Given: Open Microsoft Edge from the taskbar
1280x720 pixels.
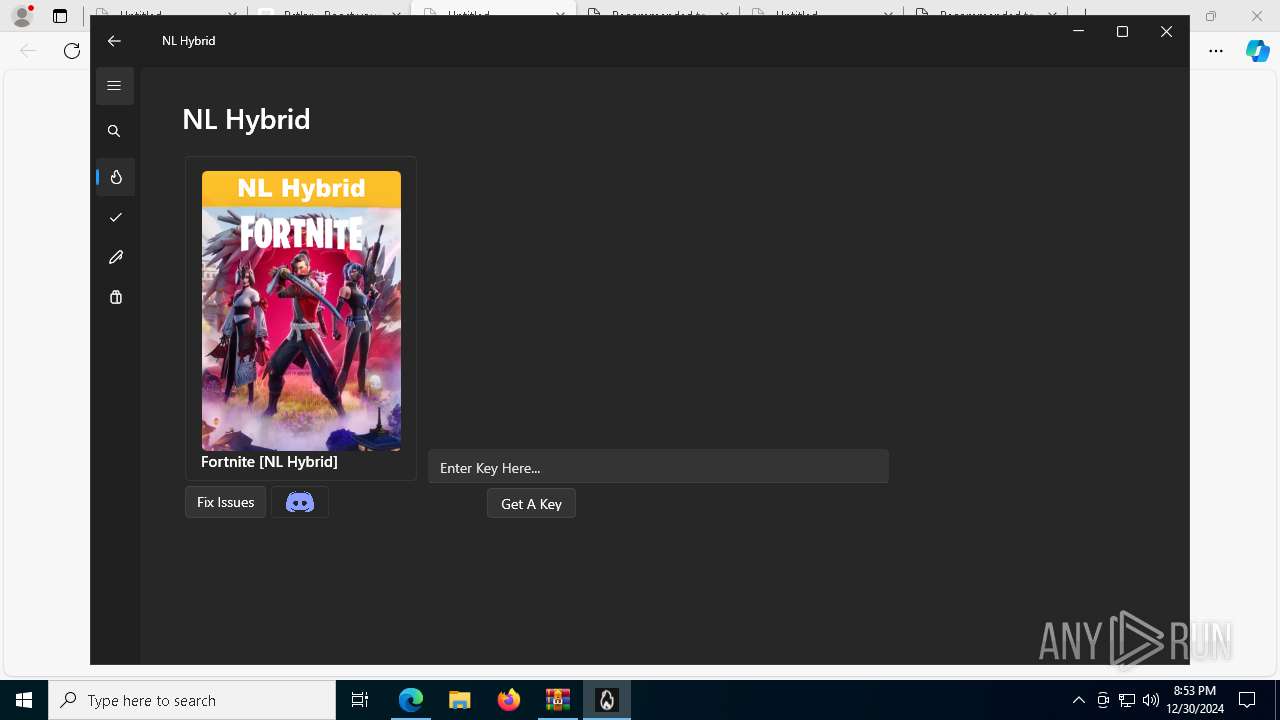Looking at the screenshot, I should (411, 700).
